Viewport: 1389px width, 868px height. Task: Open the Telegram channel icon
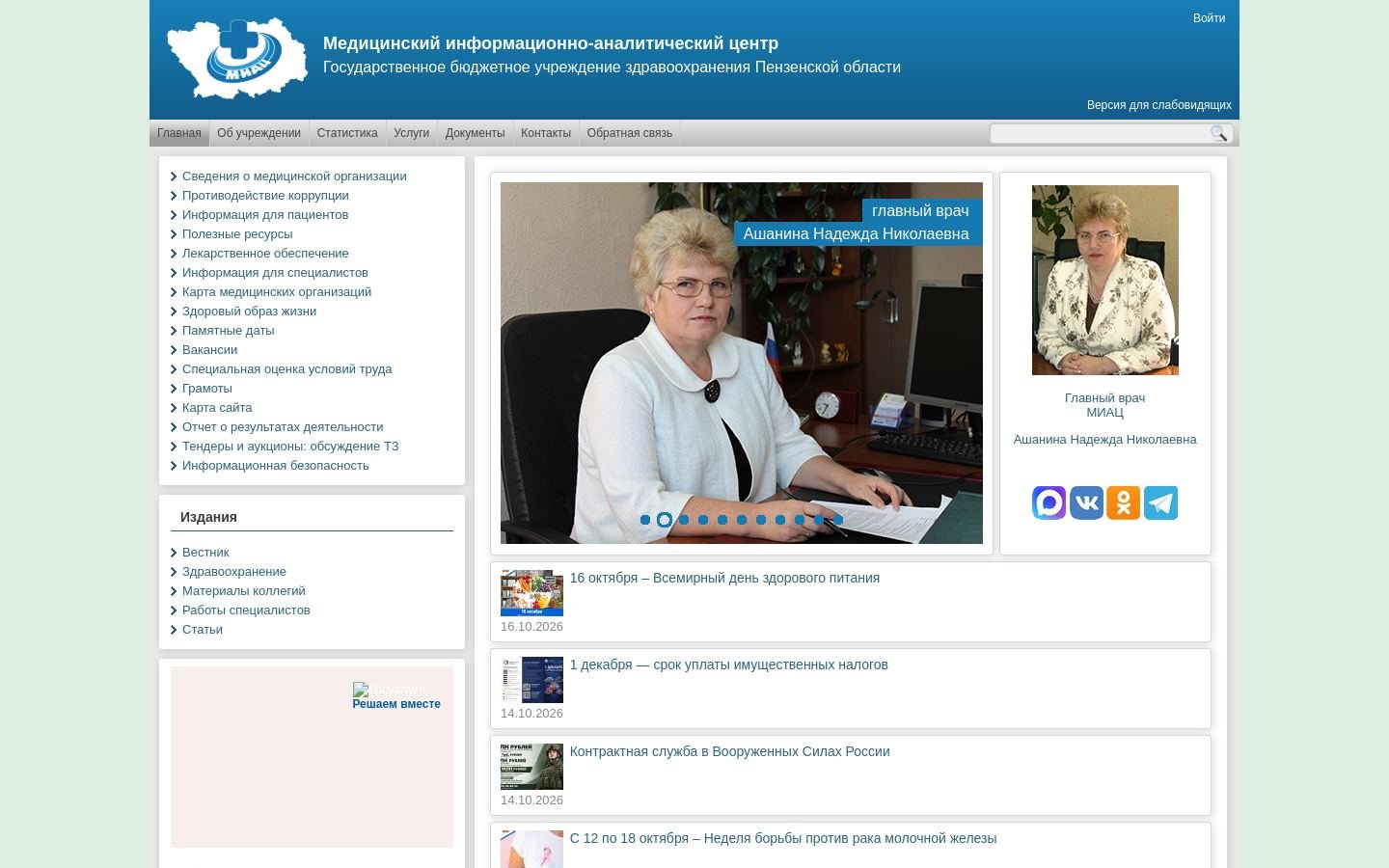1160,502
